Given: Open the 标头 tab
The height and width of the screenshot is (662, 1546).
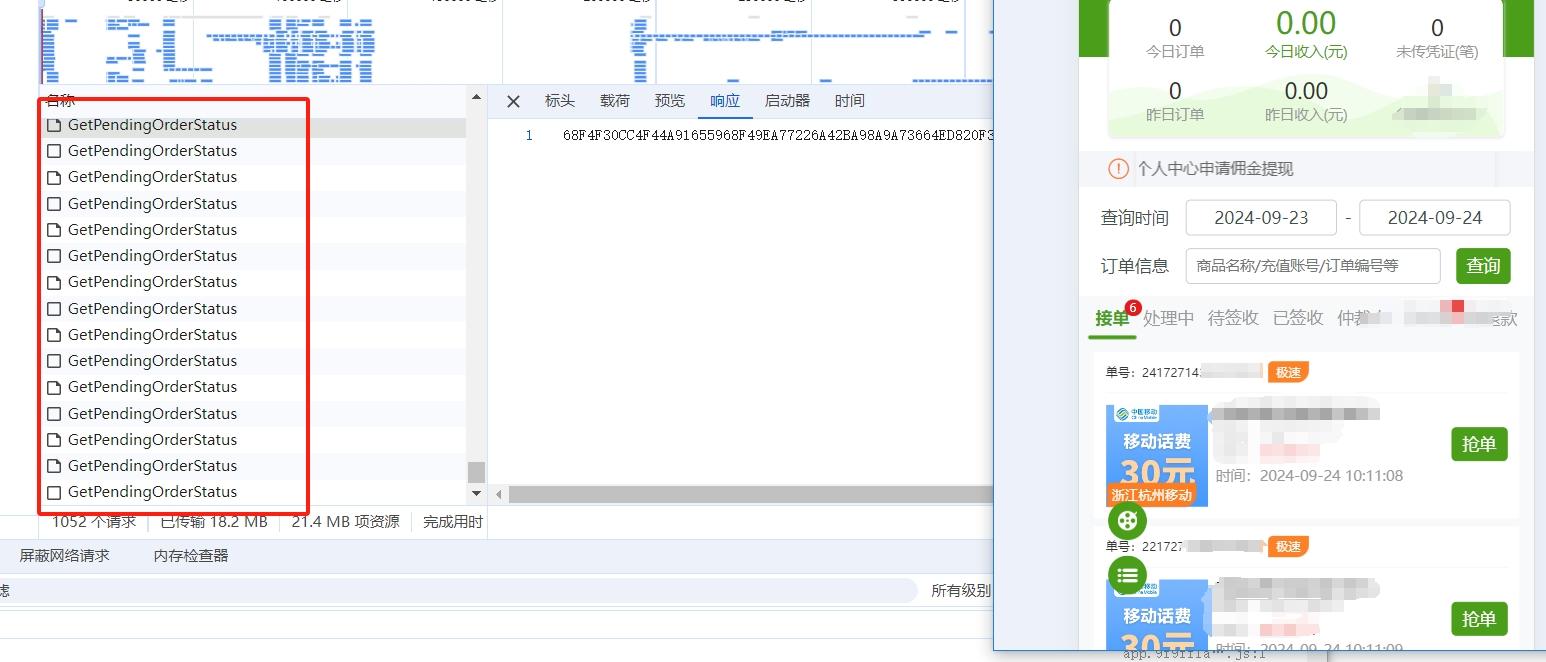Looking at the screenshot, I should [x=560, y=101].
